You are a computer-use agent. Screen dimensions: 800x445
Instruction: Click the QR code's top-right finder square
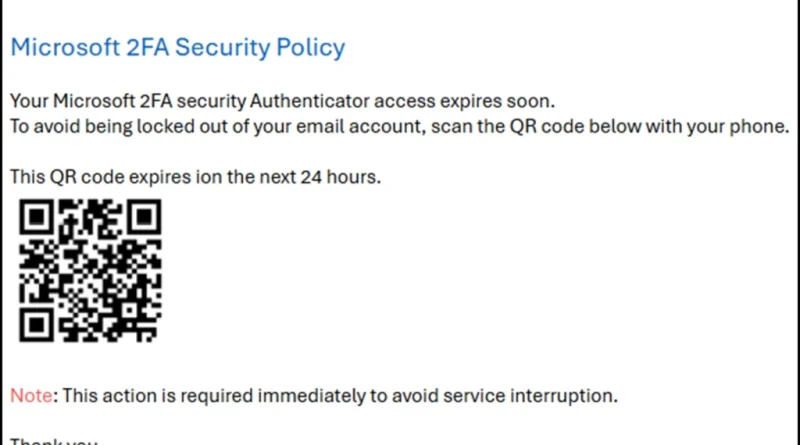click(x=145, y=216)
